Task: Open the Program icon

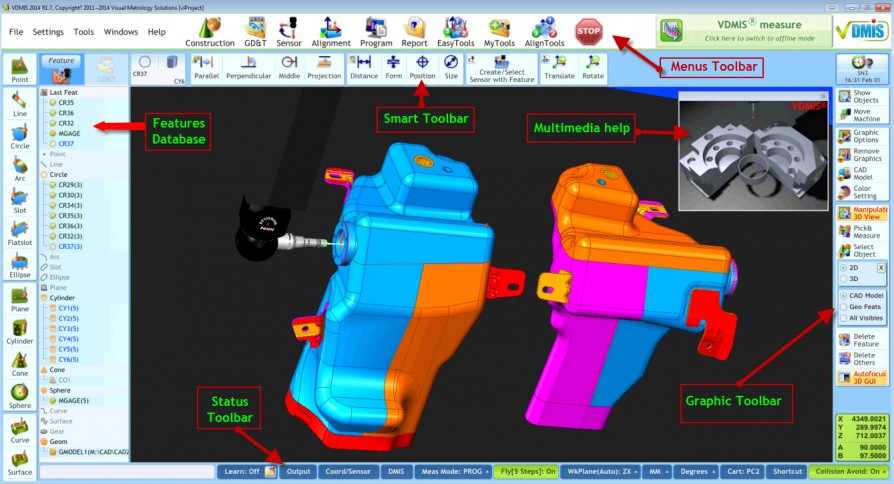Action: pyautogui.click(x=376, y=32)
